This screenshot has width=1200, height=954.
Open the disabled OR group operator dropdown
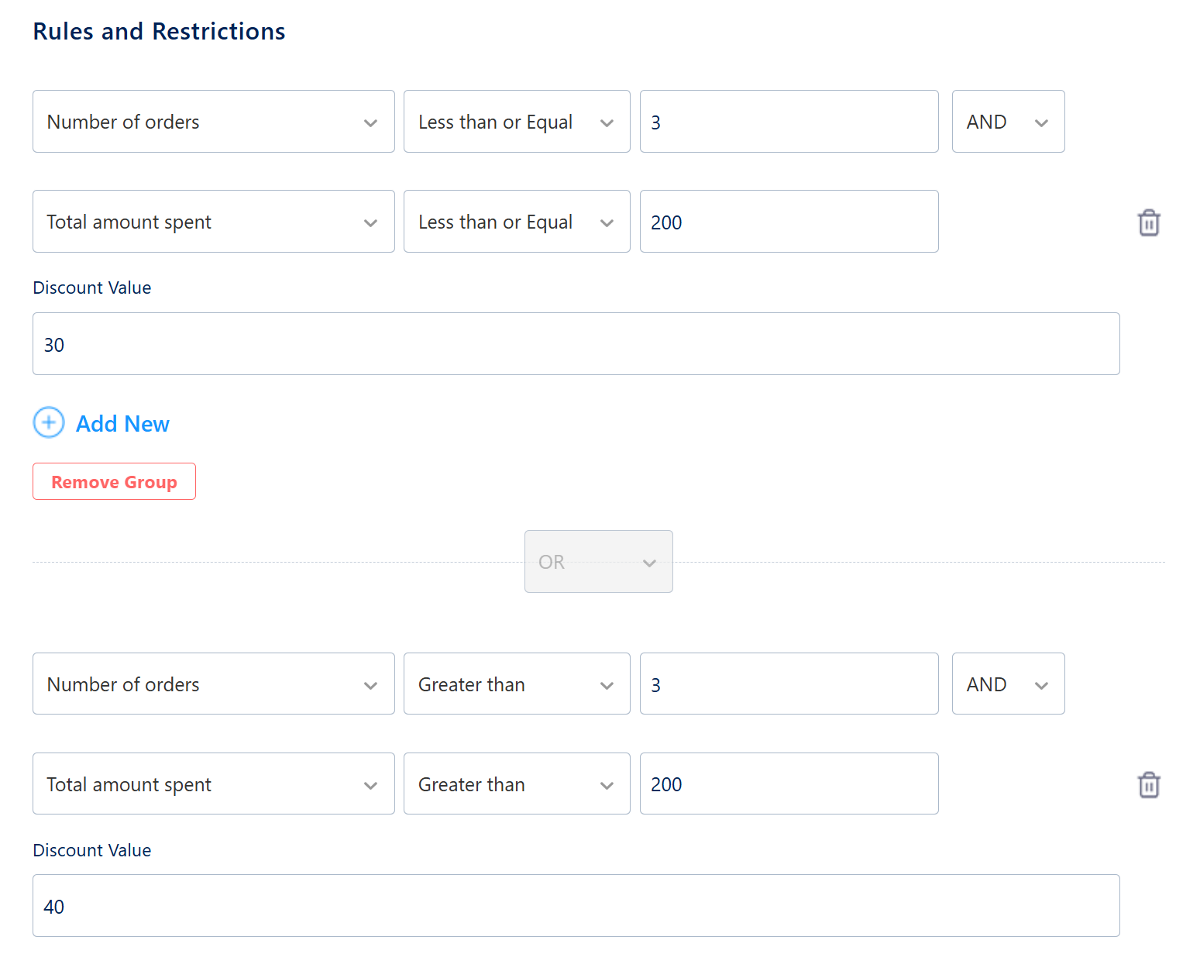pyautogui.click(x=598, y=562)
